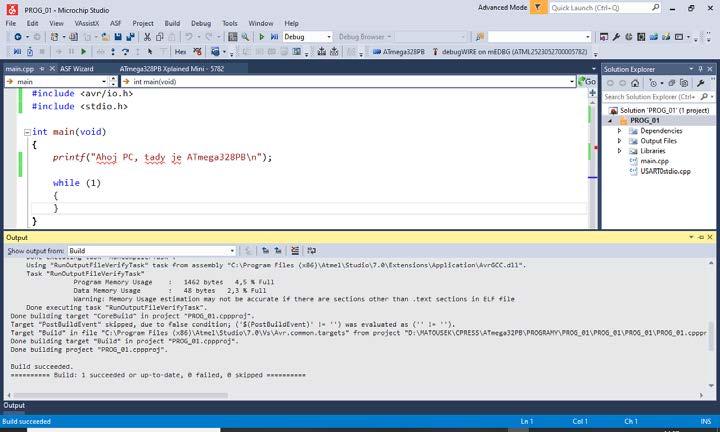The width and height of the screenshot is (720, 432).
Task: Click 'Build succeeded' status bar text
Action: (26, 421)
